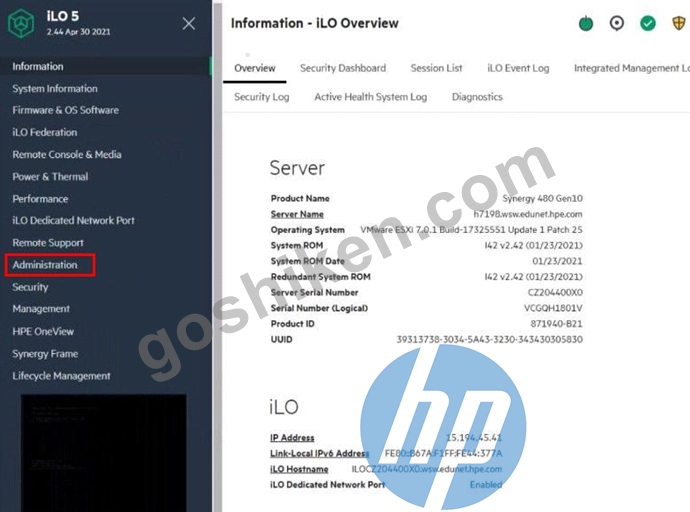Click the UUID value

pos(490,340)
